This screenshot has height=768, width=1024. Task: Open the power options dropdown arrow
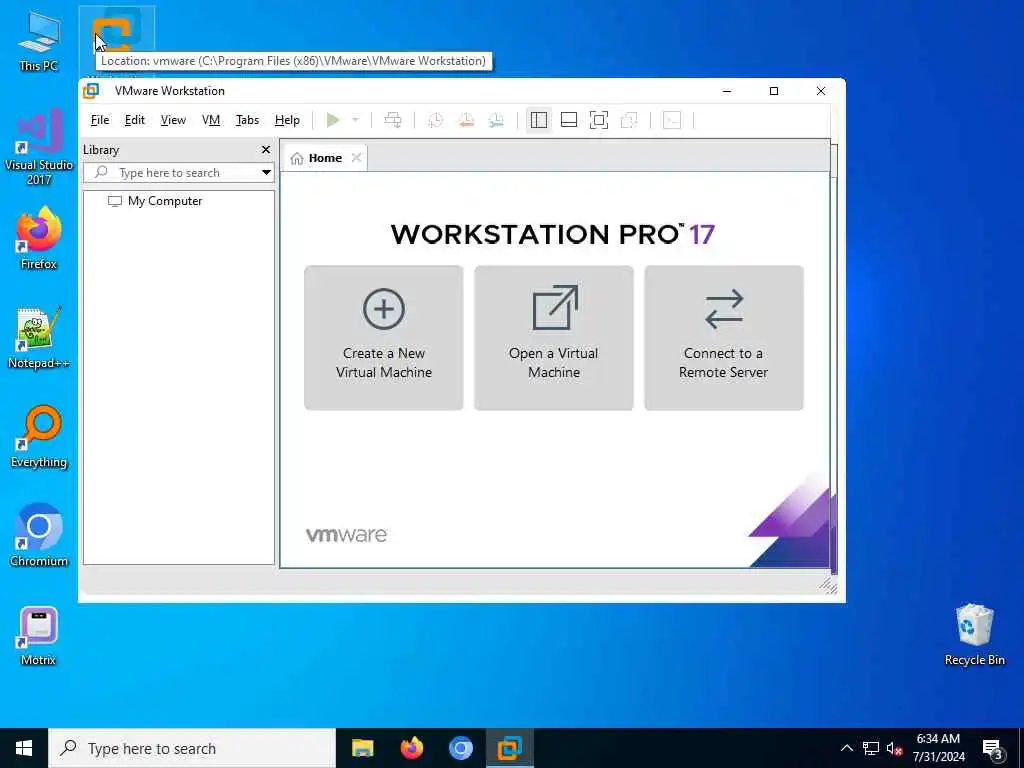tap(355, 120)
